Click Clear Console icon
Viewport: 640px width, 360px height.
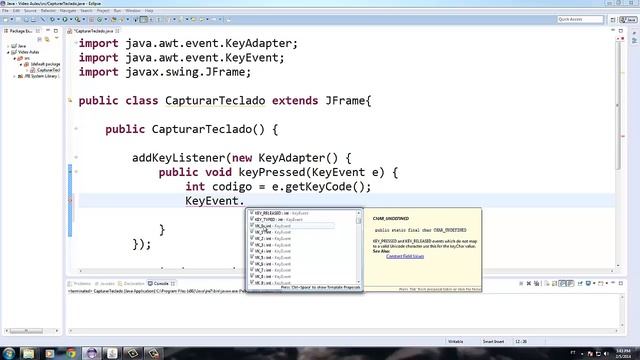[x=547, y=283]
